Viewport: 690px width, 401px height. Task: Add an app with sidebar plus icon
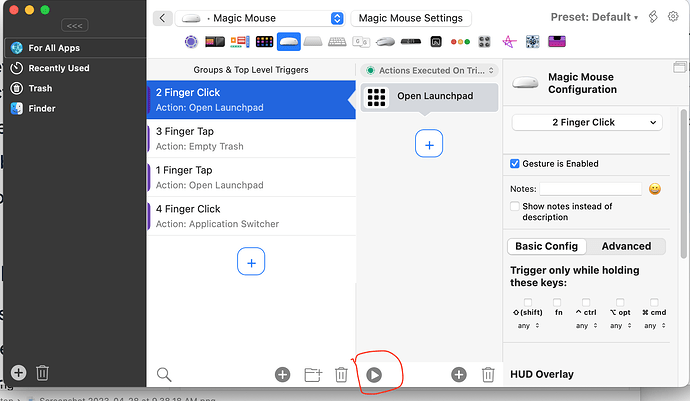(18, 373)
